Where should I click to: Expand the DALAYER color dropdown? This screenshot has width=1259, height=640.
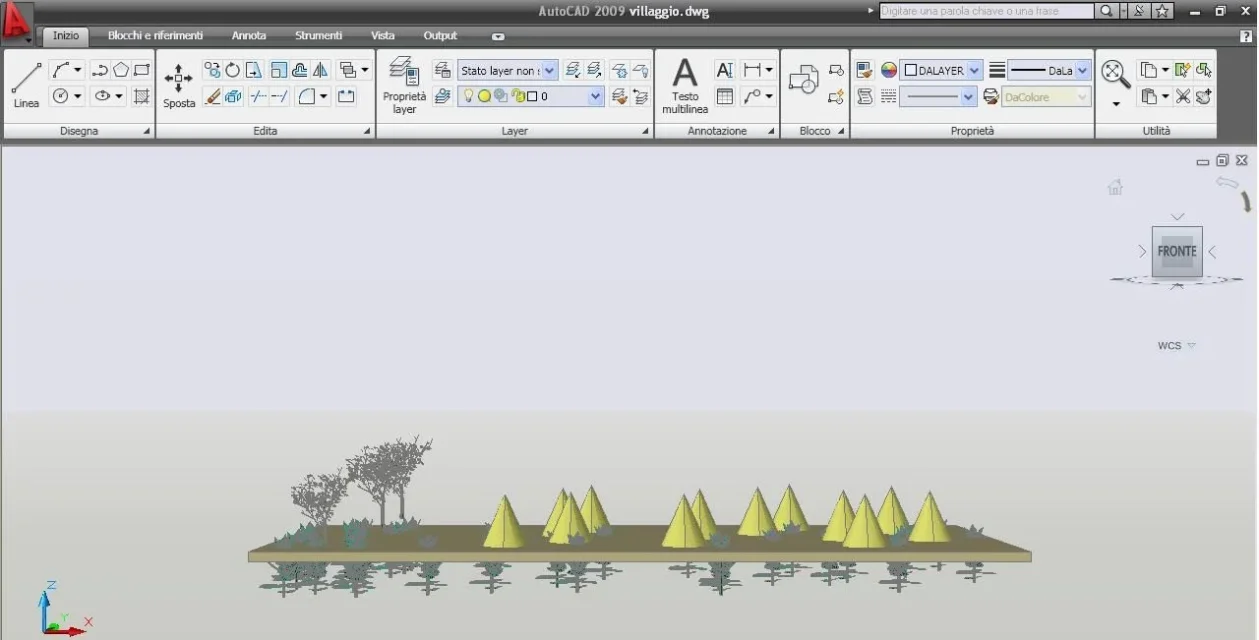[975, 70]
